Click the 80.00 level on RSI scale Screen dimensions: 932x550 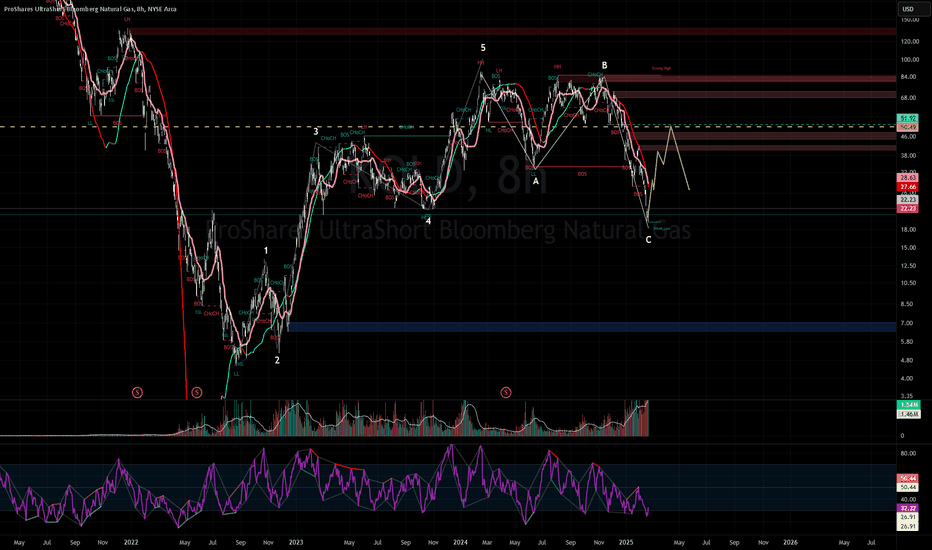[x=908, y=453]
